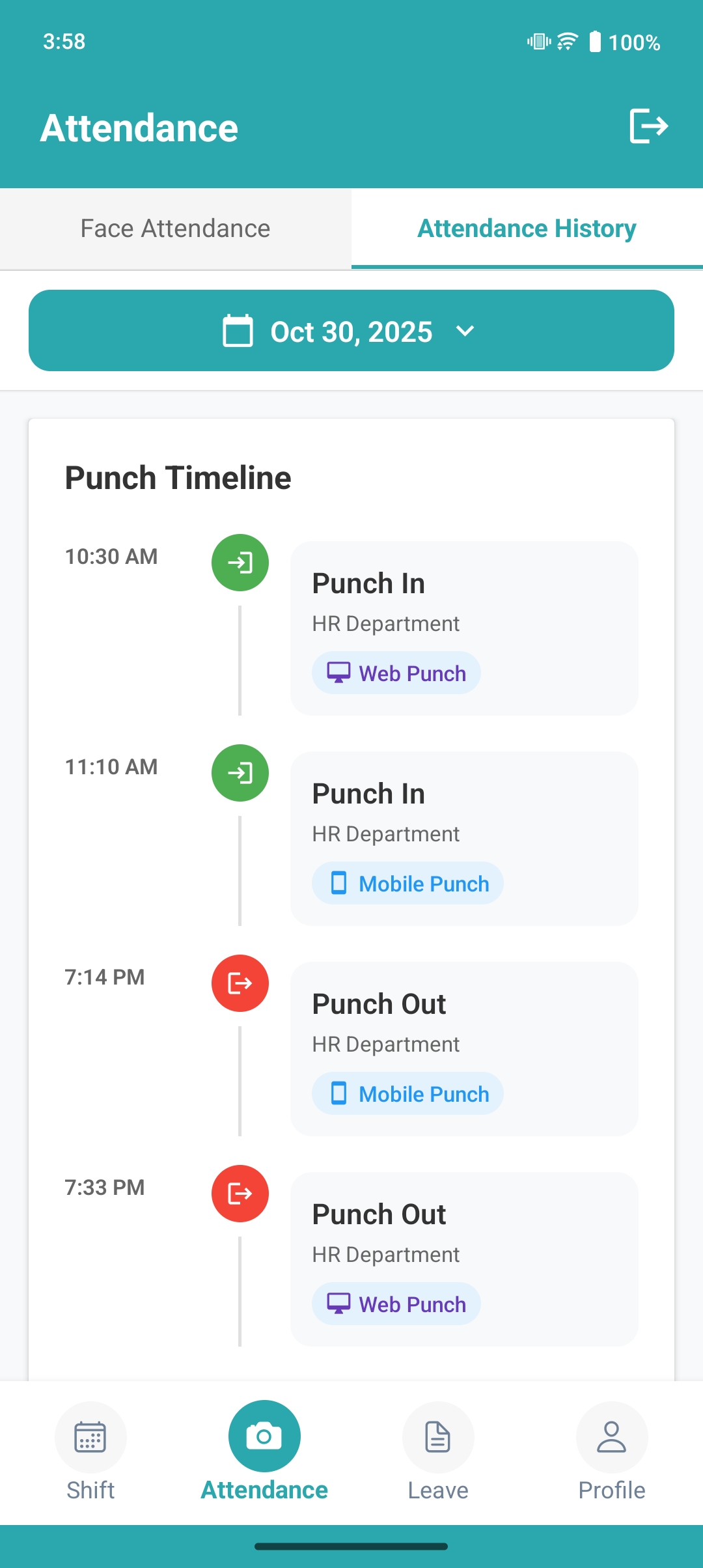
Task: Tap the Web Punch chip at 7:33 PM
Action: point(396,1304)
